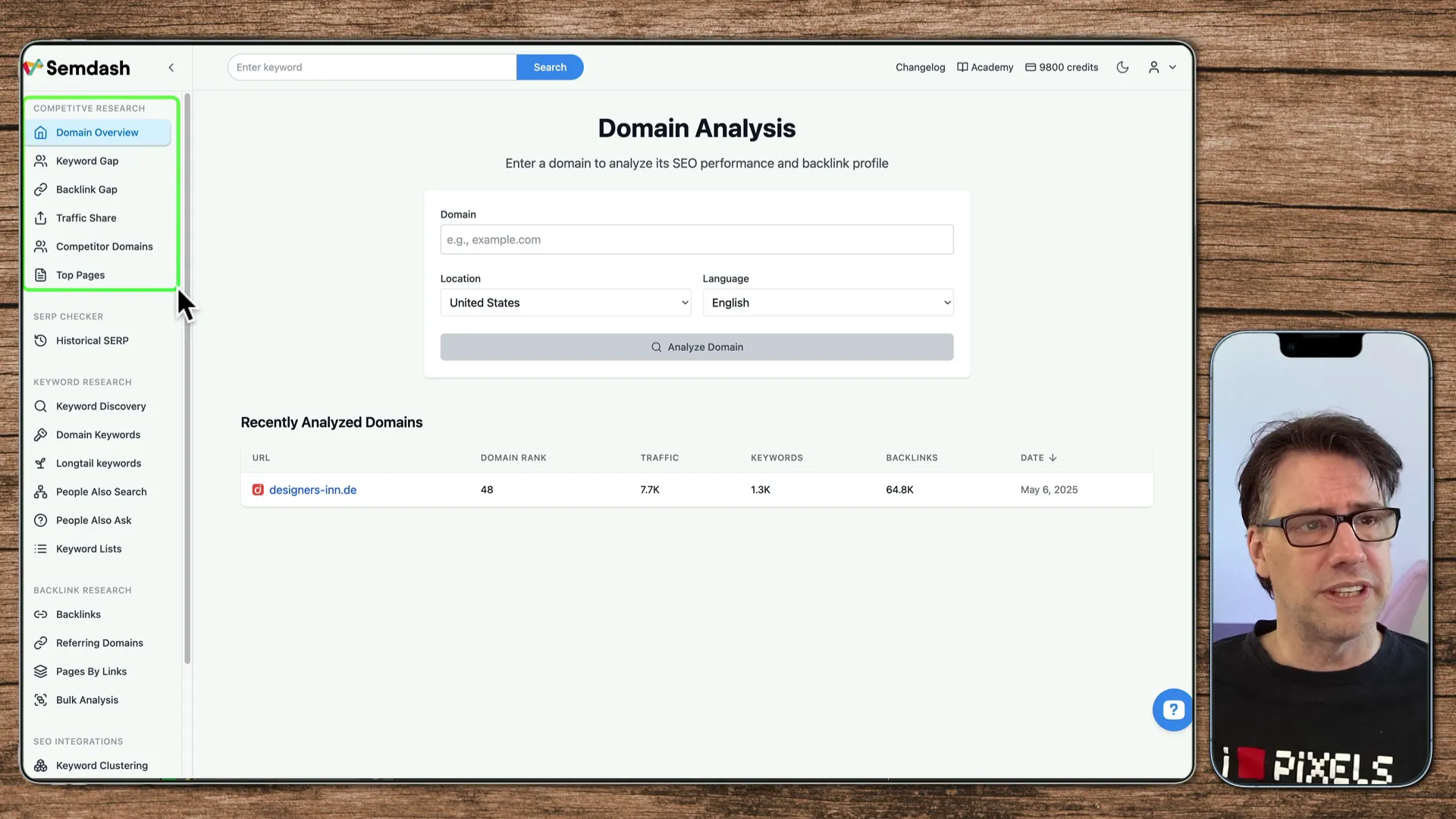Select the Domain Overview home icon

40,132
